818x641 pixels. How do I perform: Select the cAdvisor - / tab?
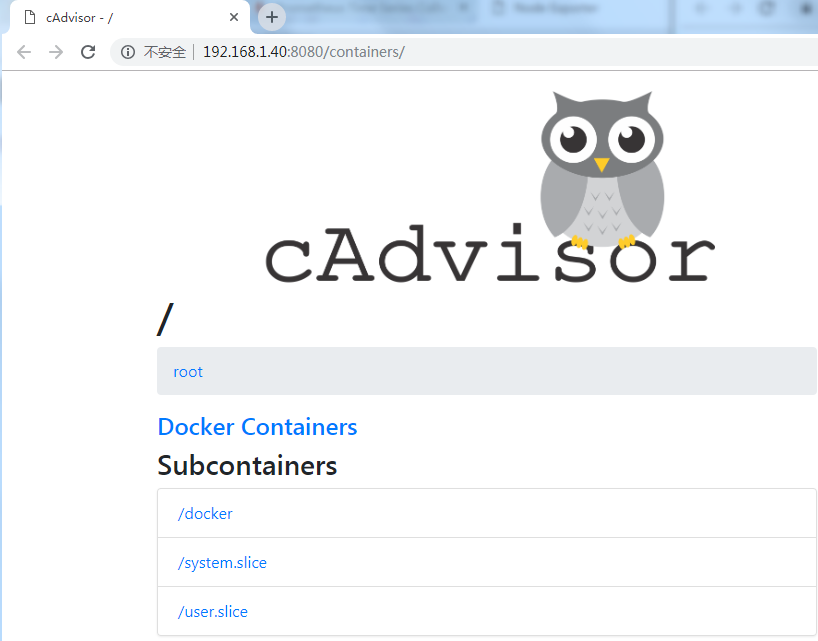[128, 18]
